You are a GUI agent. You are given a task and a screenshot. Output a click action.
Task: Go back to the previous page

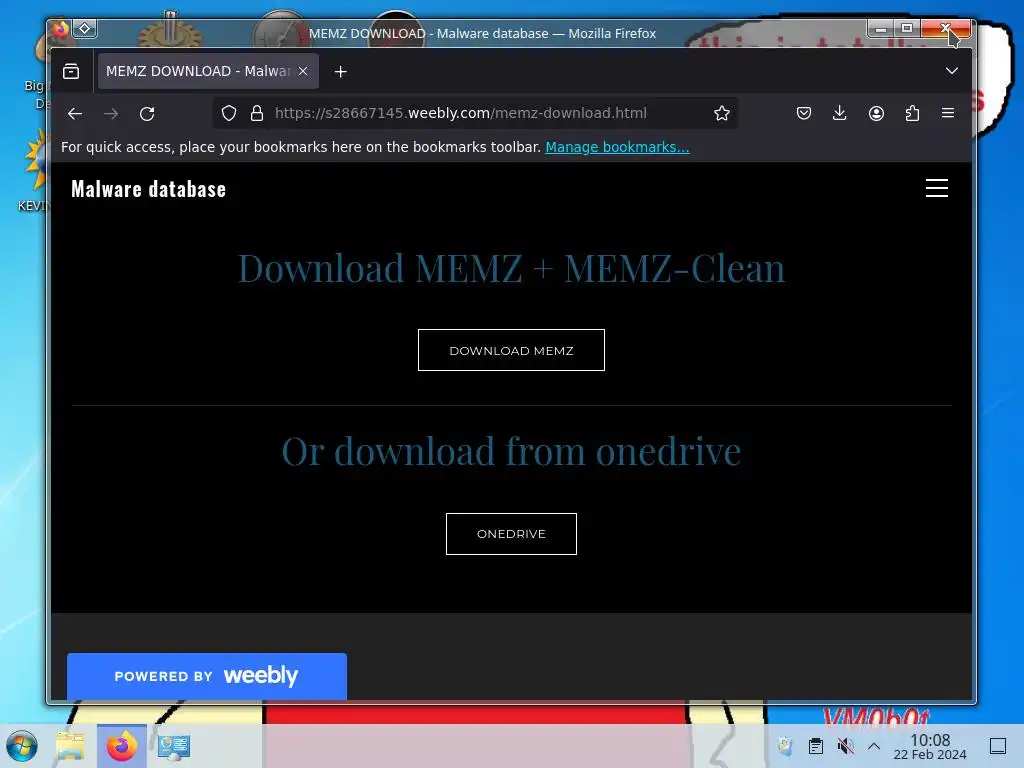[x=75, y=114]
